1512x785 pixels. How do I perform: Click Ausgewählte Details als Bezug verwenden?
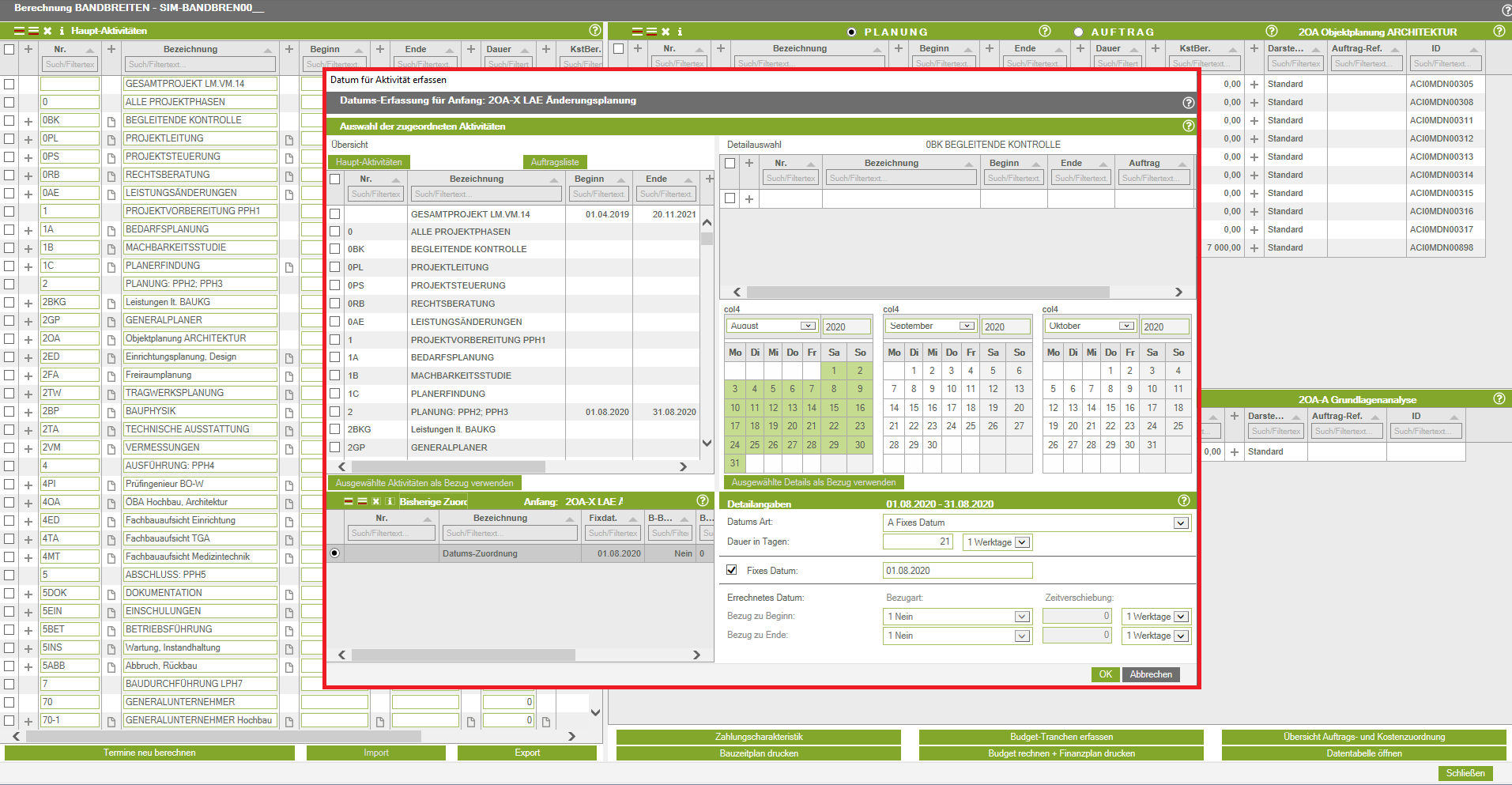(813, 482)
